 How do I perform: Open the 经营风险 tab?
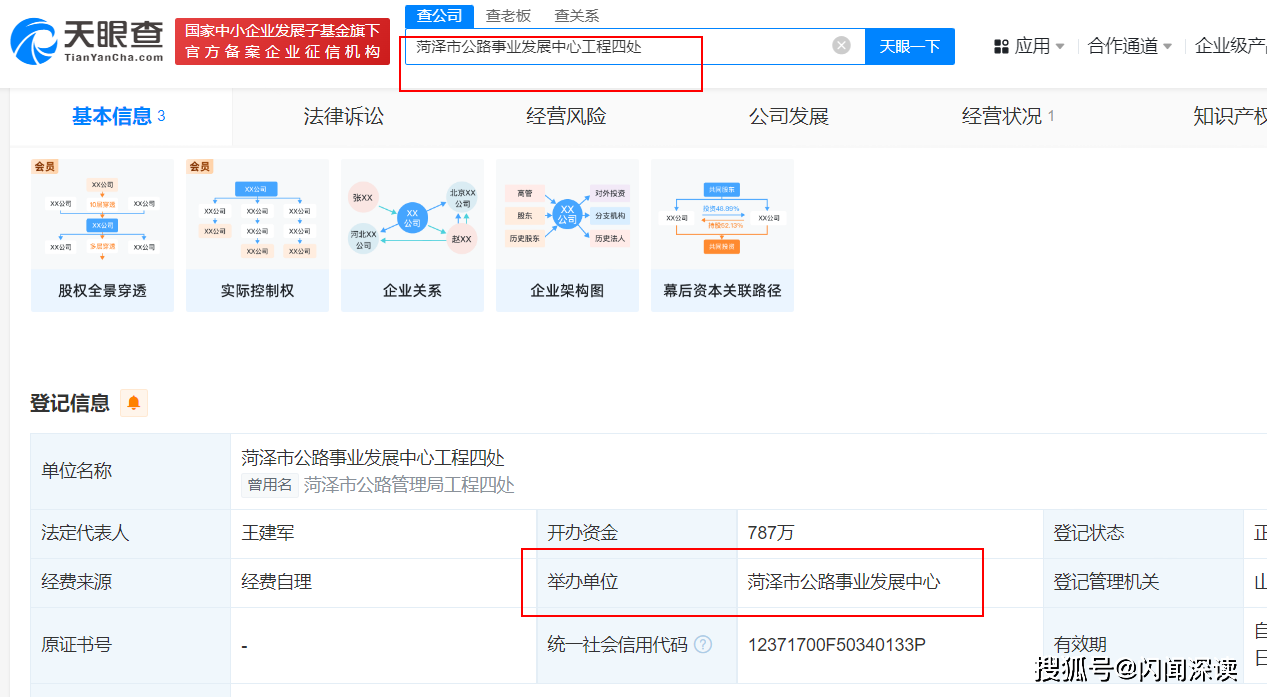(x=566, y=117)
